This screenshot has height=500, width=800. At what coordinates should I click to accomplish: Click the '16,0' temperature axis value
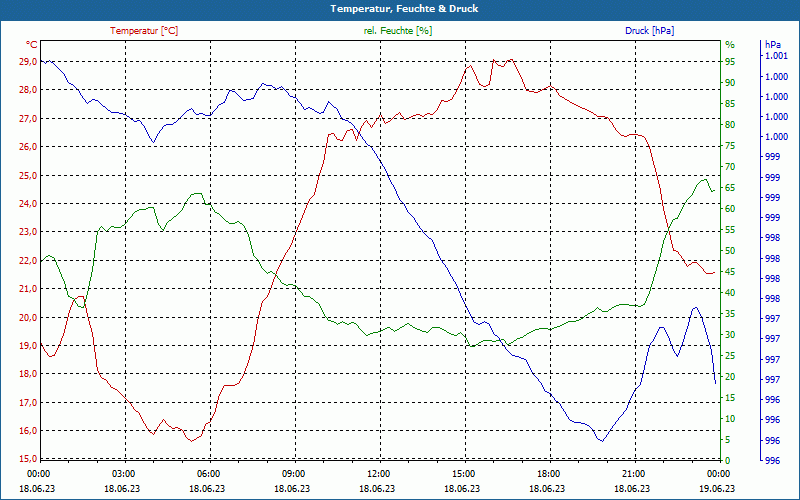[28, 431]
